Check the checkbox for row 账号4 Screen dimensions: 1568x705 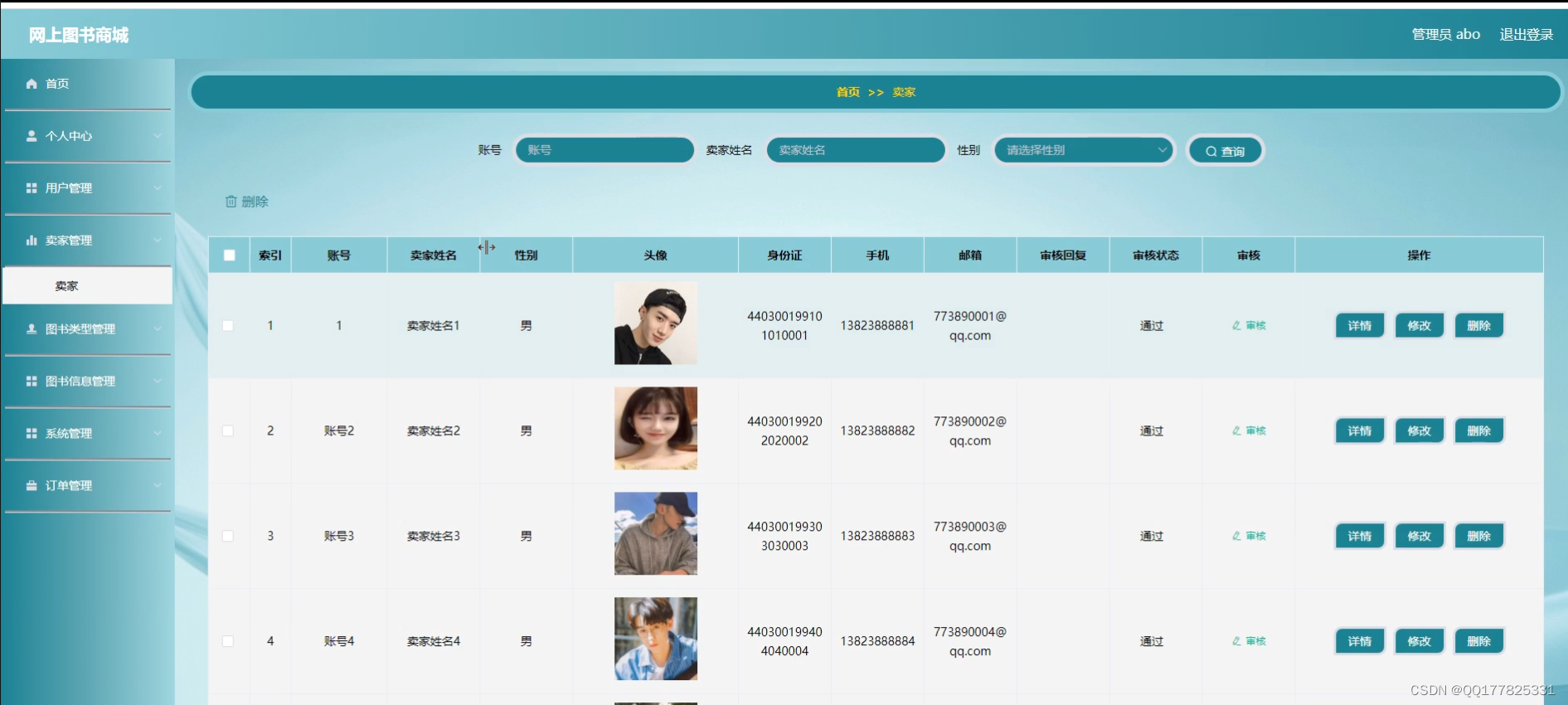tap(228, 641)
